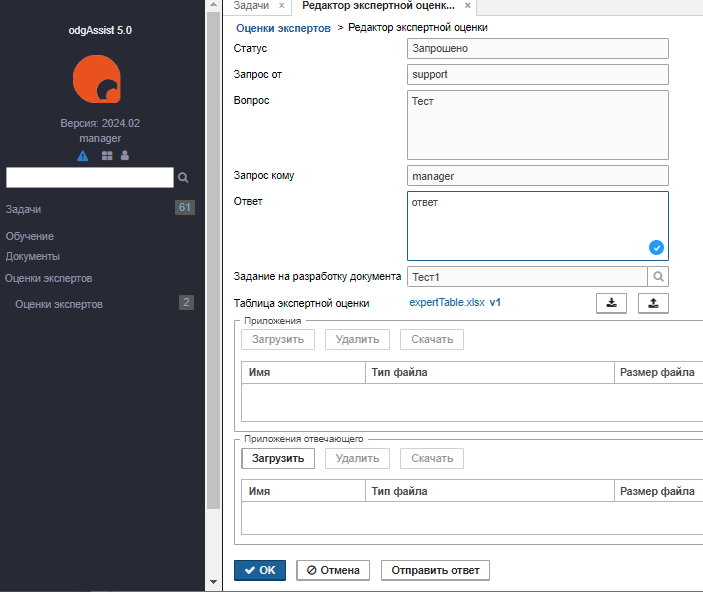Click the warning triangle icon under manager
The image size is (703, 592).
coord(82,156)
